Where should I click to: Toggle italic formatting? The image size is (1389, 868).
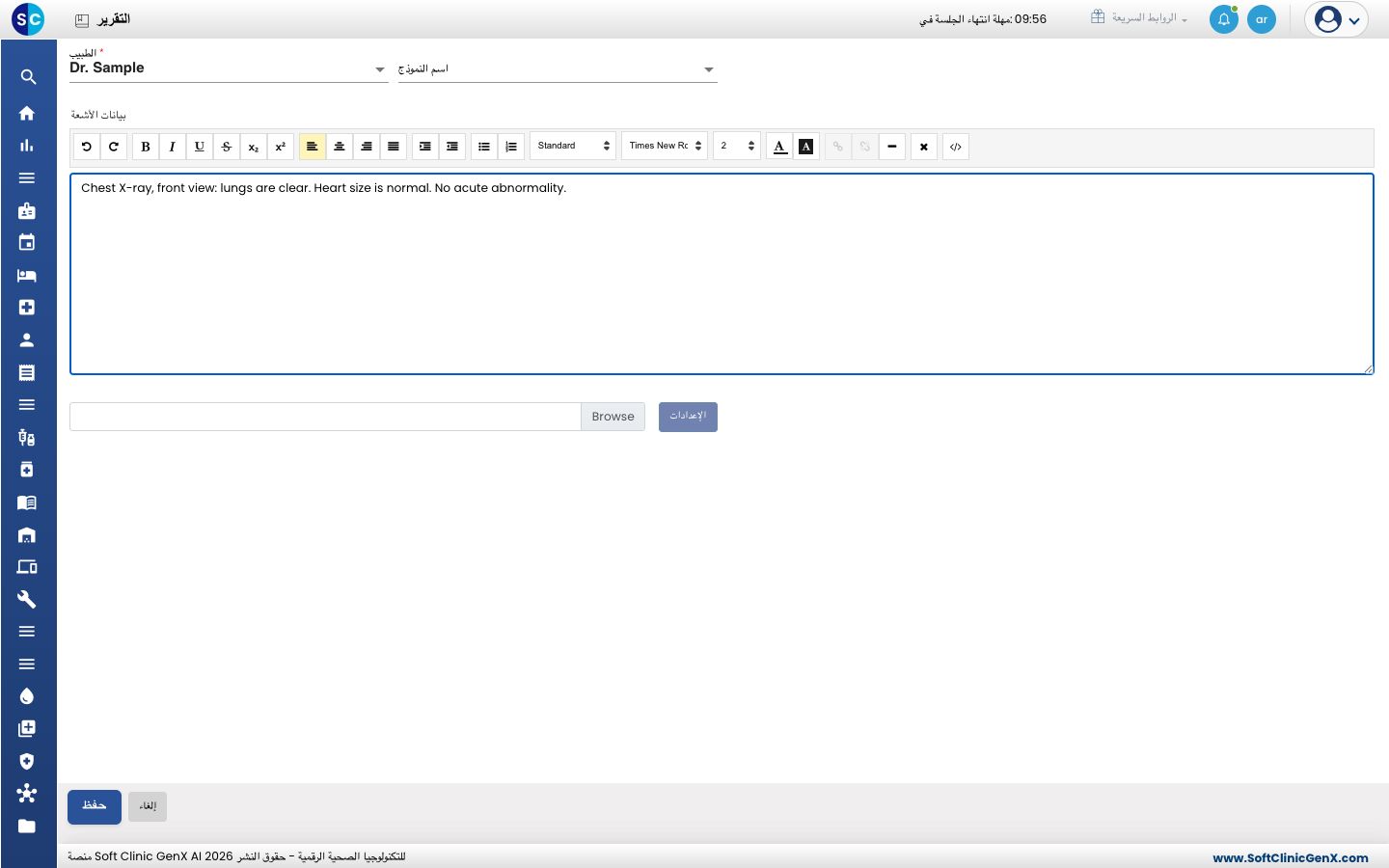173,147
